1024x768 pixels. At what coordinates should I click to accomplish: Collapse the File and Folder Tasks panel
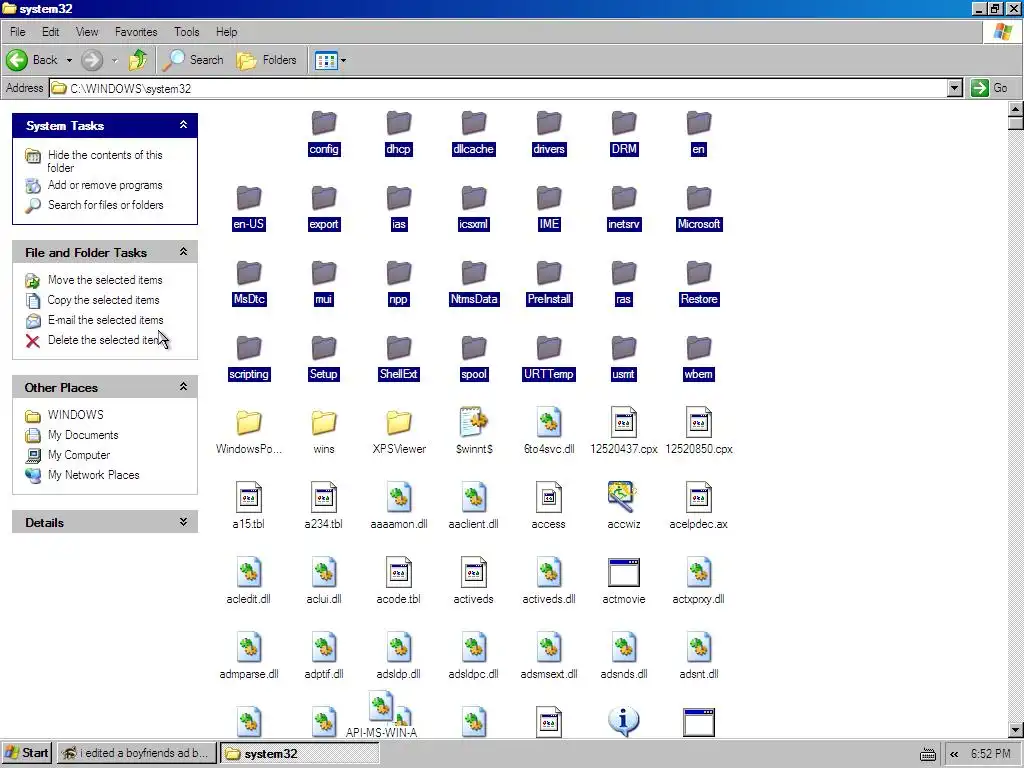(x=184, y=252)
